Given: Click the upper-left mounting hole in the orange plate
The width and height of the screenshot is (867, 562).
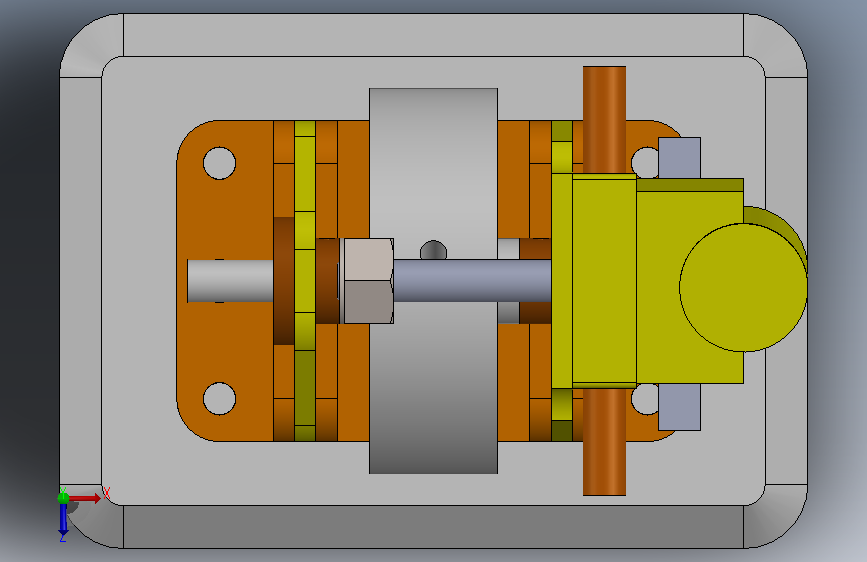Looking at the screenshot, I should tap(220, 163).
